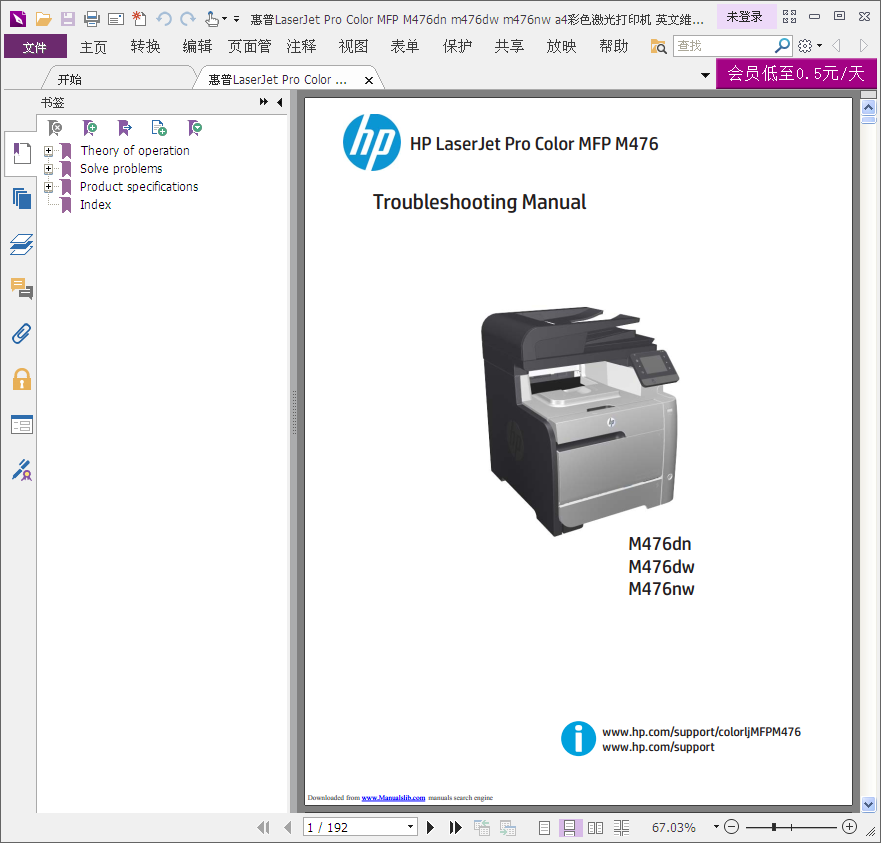Redo the last undone action
The image size is (881, 843).
click(x=188, y=19)
